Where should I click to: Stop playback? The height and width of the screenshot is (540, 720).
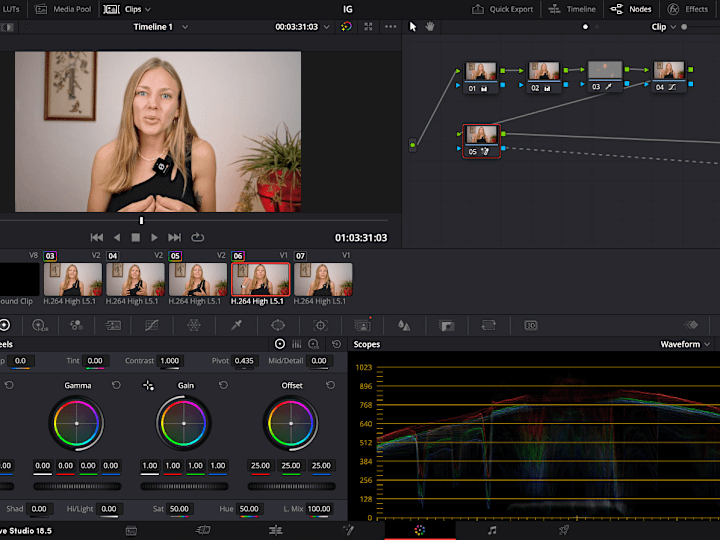point(135,237)
